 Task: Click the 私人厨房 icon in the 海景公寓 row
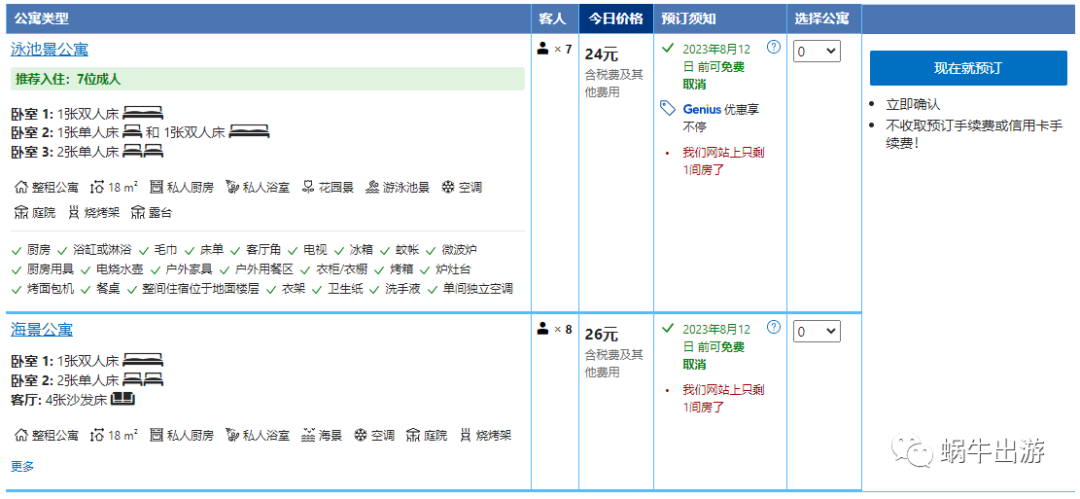(x=156, y=436)
